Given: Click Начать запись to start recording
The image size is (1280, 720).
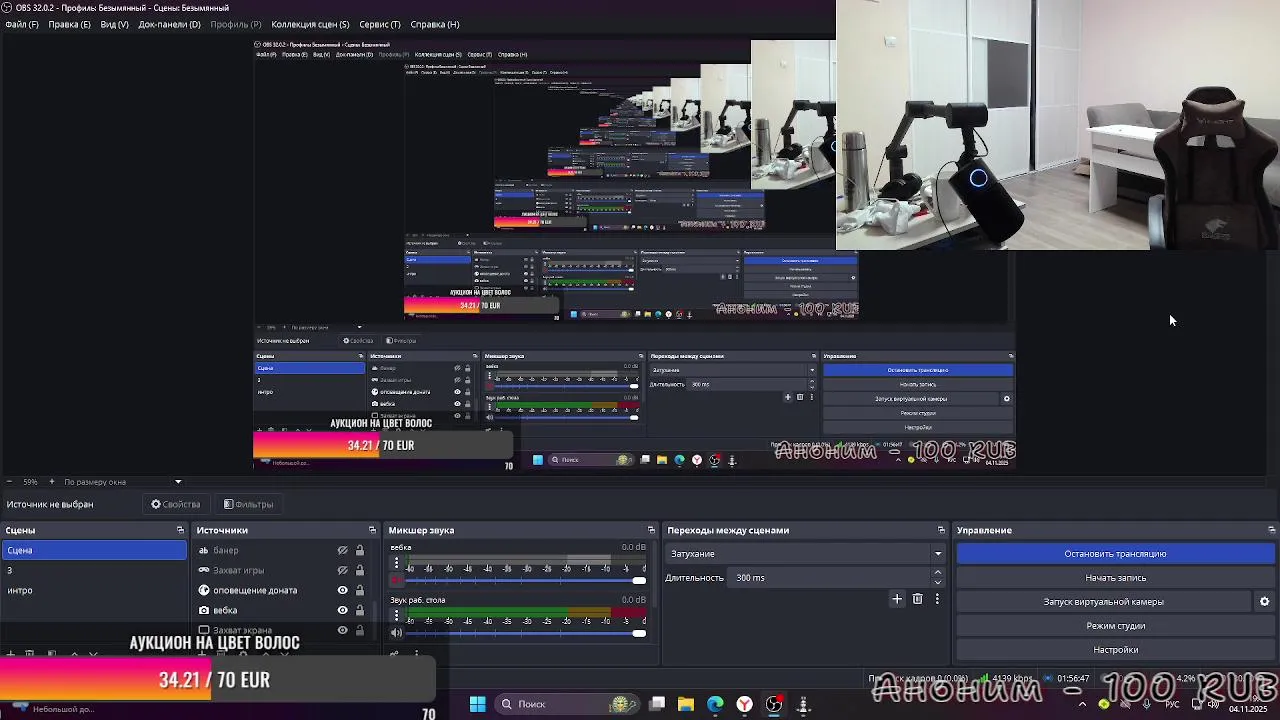Looking at the screenshot, I should tap(1115, 578).
